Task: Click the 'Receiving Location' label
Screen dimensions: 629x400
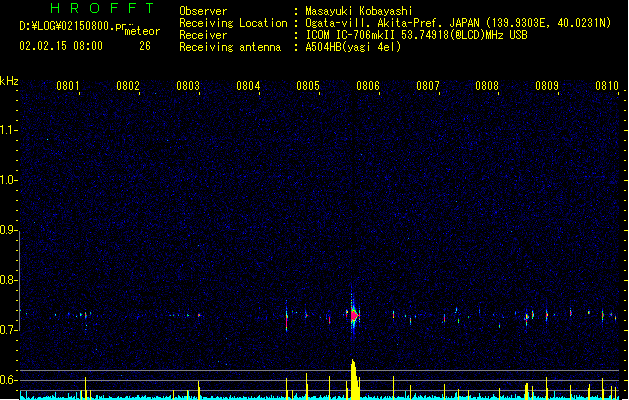Action: 233,23
